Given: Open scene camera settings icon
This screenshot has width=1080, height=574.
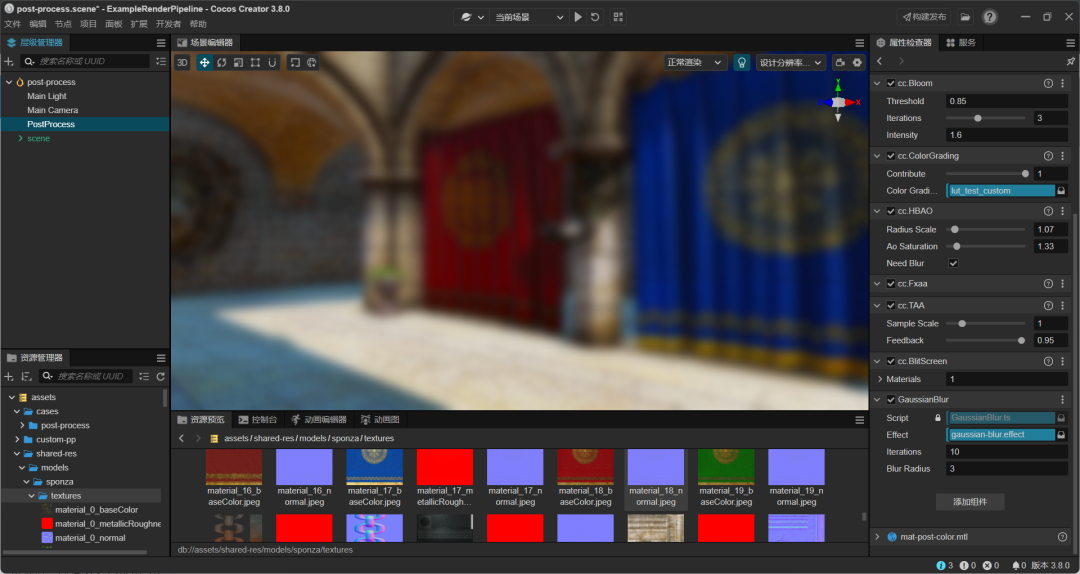Looking at the screenshot, I should click(x=840, y=63).
